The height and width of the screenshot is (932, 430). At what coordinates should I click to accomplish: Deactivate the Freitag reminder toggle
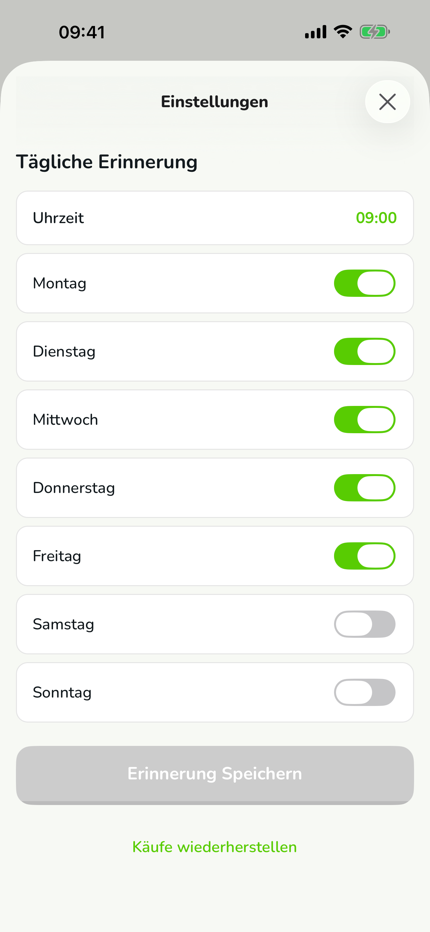[365, 556]
